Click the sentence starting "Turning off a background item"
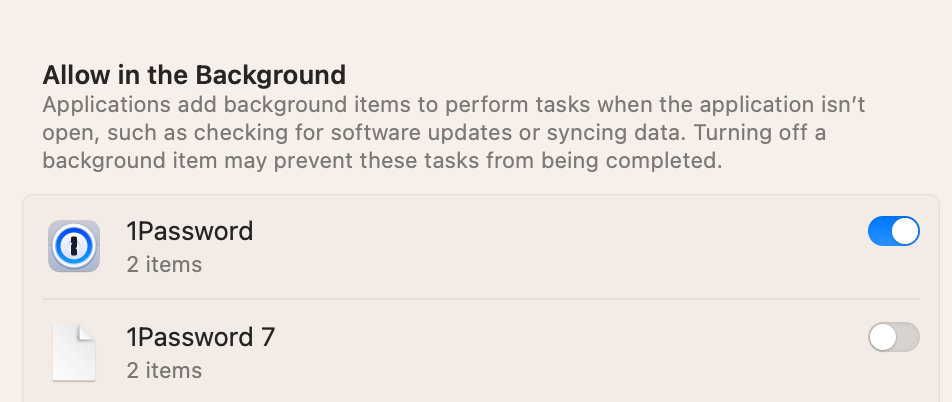952x402 pixels. [x=435, y=146]
